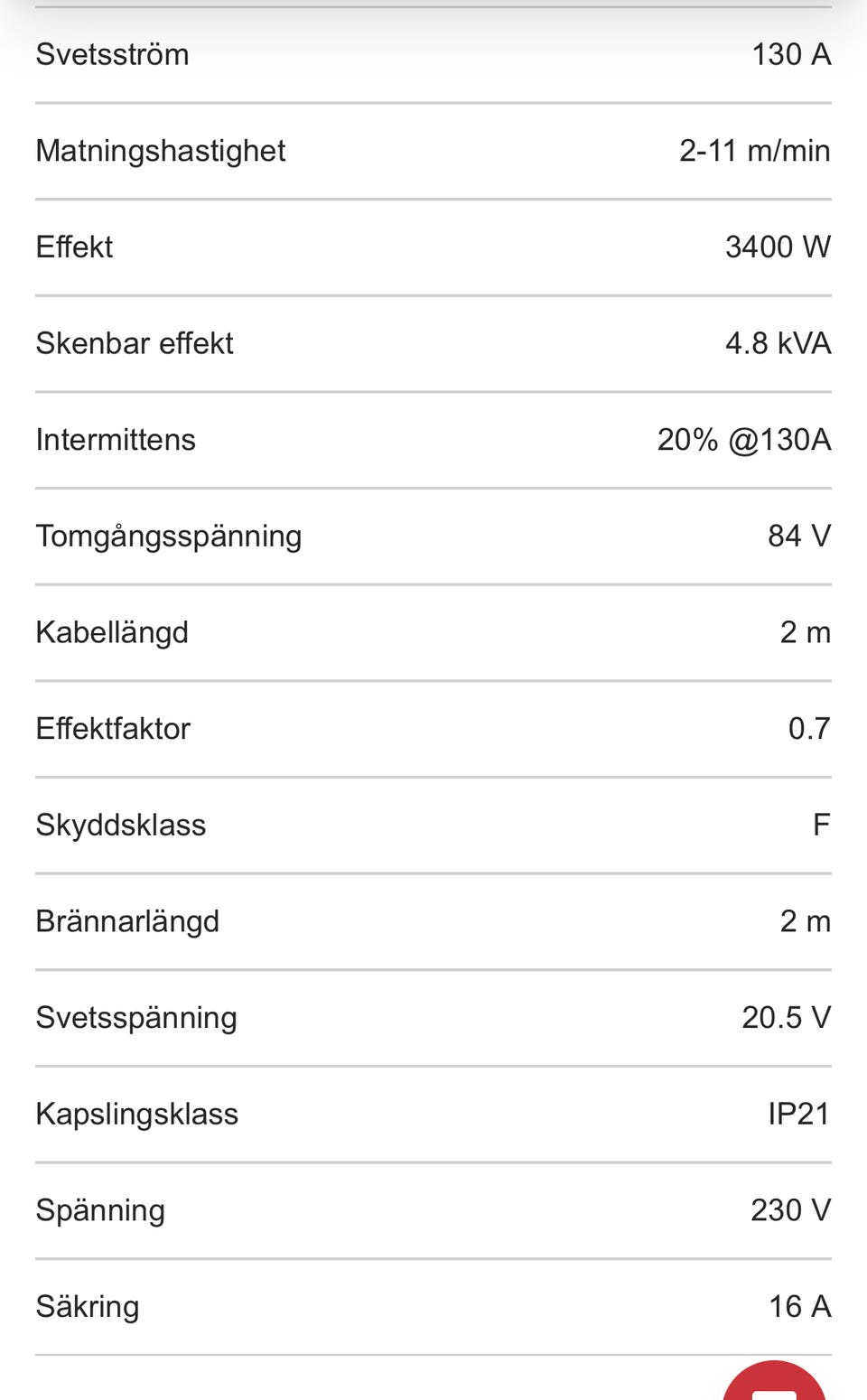Select the 20% @130A duty cycle value
The height and width of the screenshot is (1400, 867).
[743, 440]
